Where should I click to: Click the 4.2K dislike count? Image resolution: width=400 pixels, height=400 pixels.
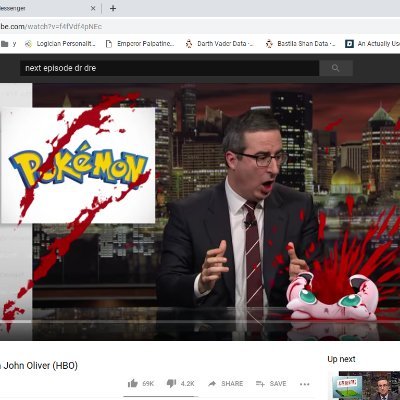[187, 384]
